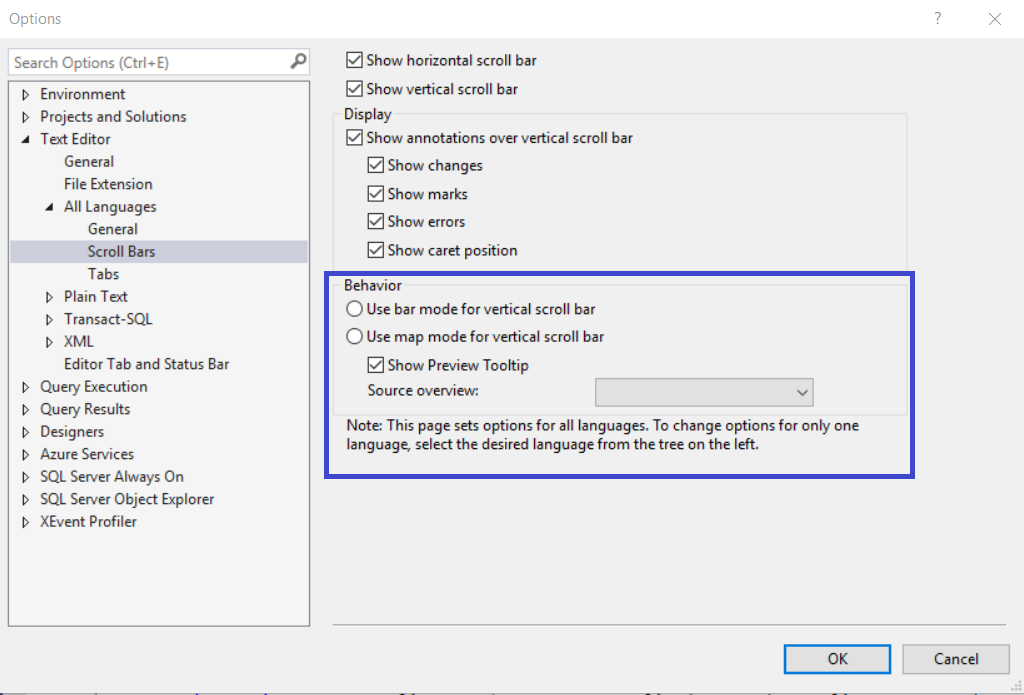Viewport: 1024px width, 695px height.
Task: Disable Show annotations over vertical scroll bar
Action: coord(353,138)
